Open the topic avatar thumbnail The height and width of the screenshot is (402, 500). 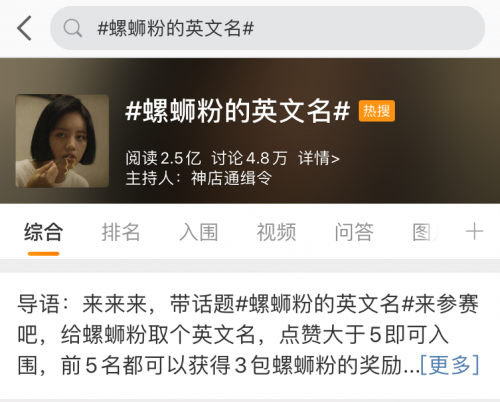(x=62, y=141)
